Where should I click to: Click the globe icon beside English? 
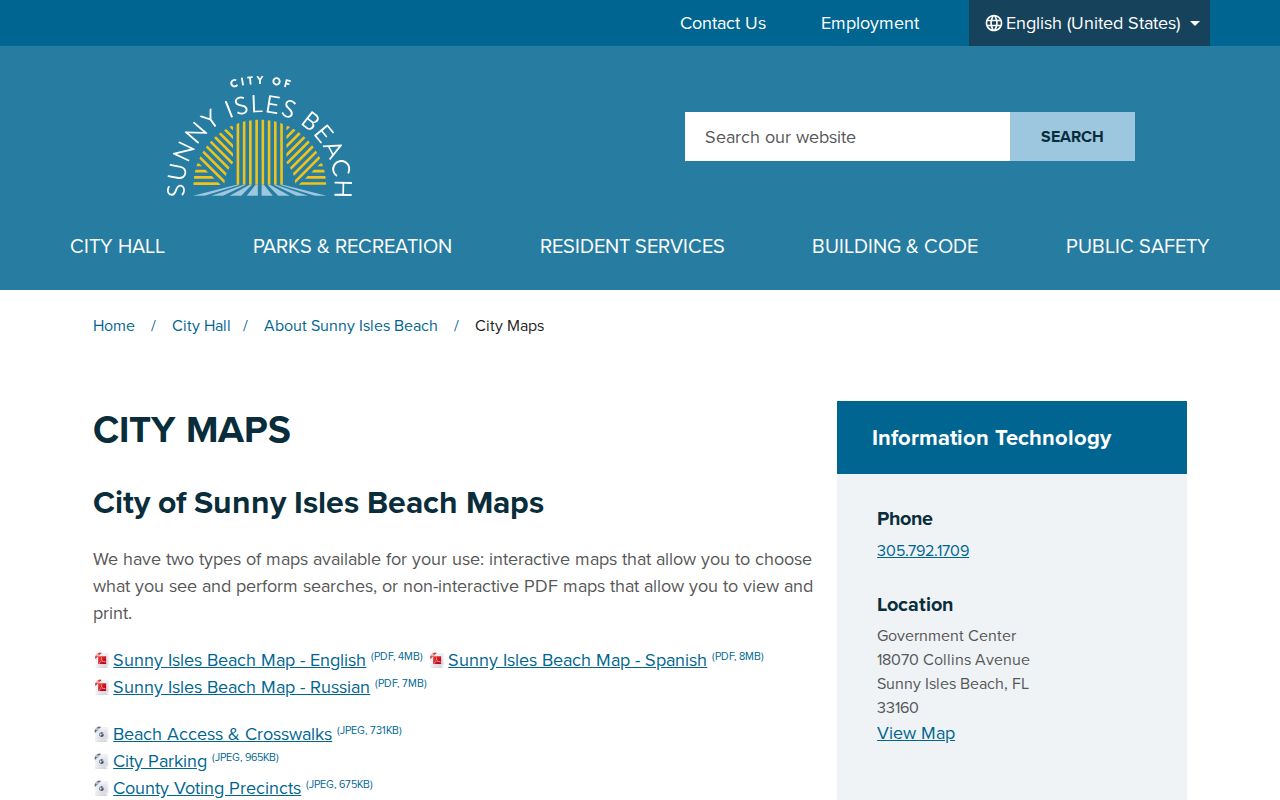pos(994,23)
